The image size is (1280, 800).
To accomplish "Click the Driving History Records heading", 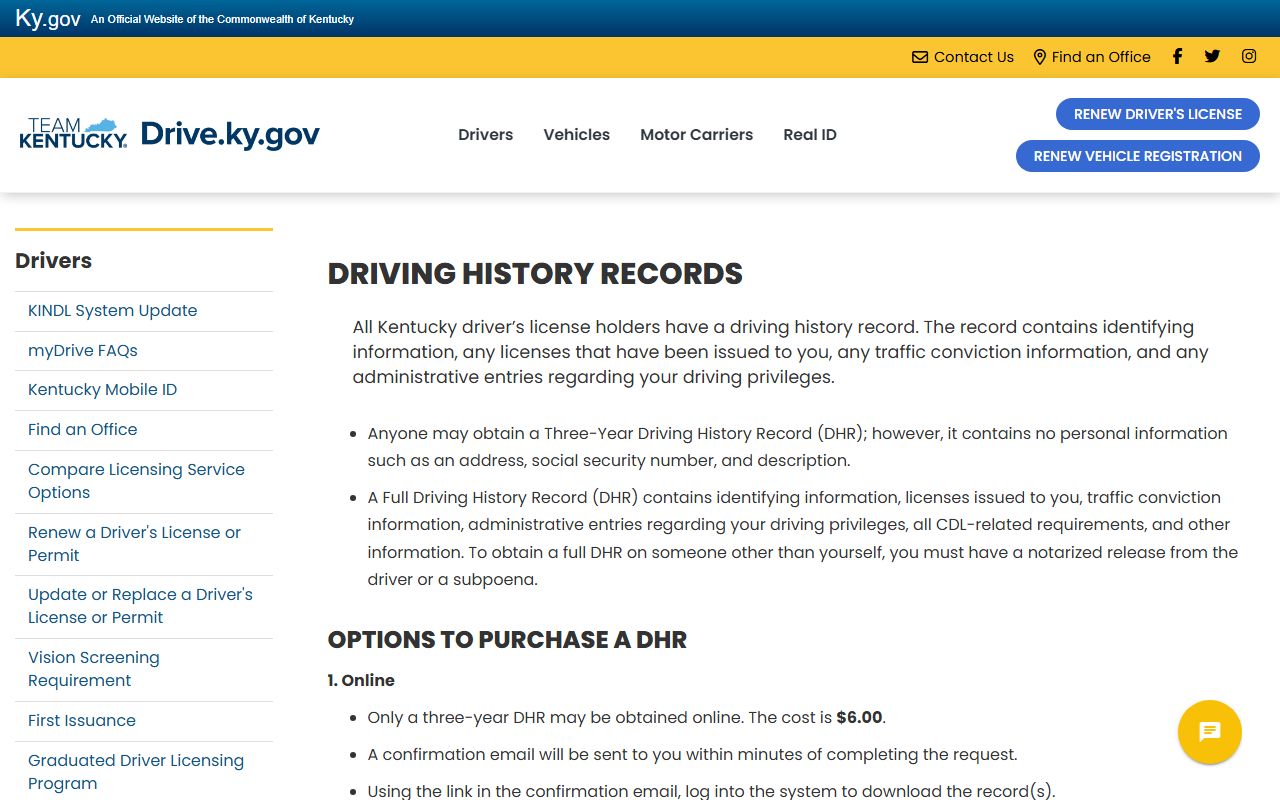I will [535, 274].
